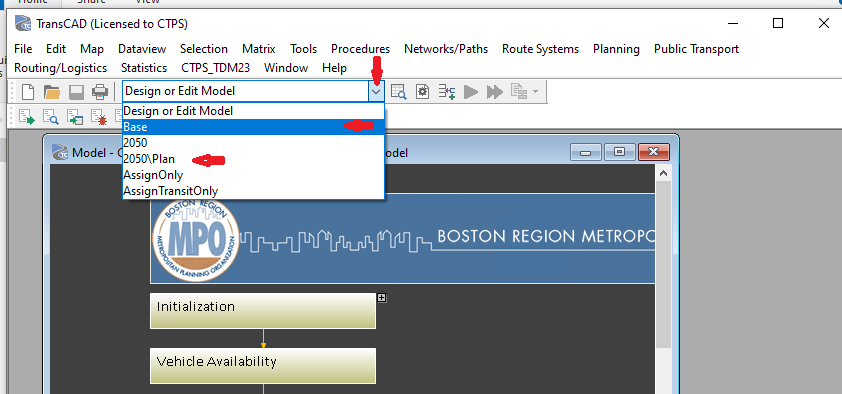Click the model report tree icon

(x=519, y=92)
